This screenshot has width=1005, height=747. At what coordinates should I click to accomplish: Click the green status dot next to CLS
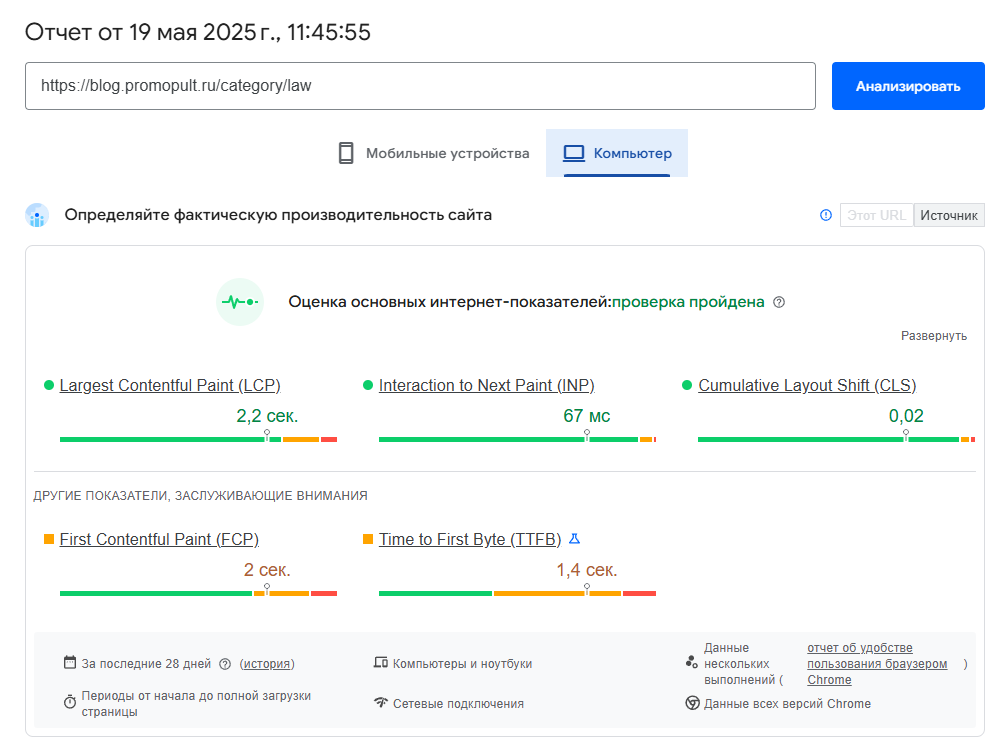click(687, 385)
